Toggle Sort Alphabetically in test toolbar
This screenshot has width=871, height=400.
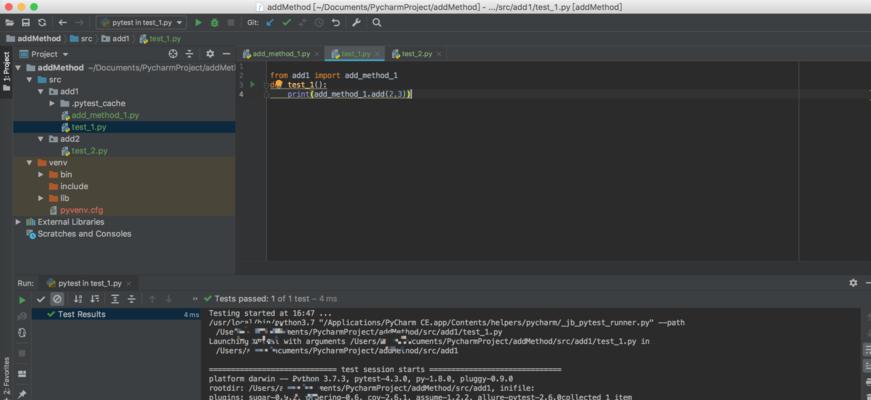[x=78, y=299]
